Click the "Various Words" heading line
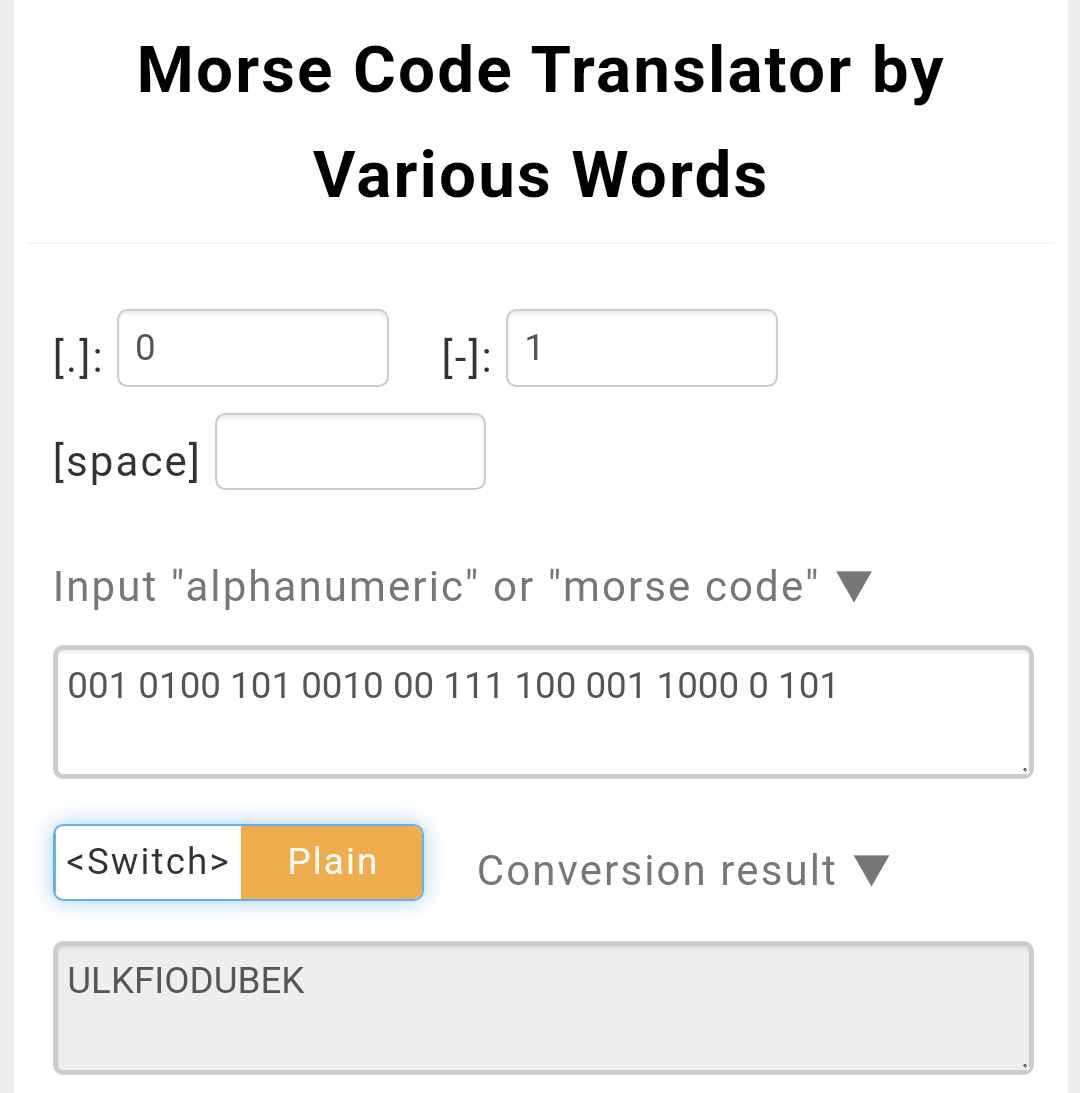 [x=540, y=174]
